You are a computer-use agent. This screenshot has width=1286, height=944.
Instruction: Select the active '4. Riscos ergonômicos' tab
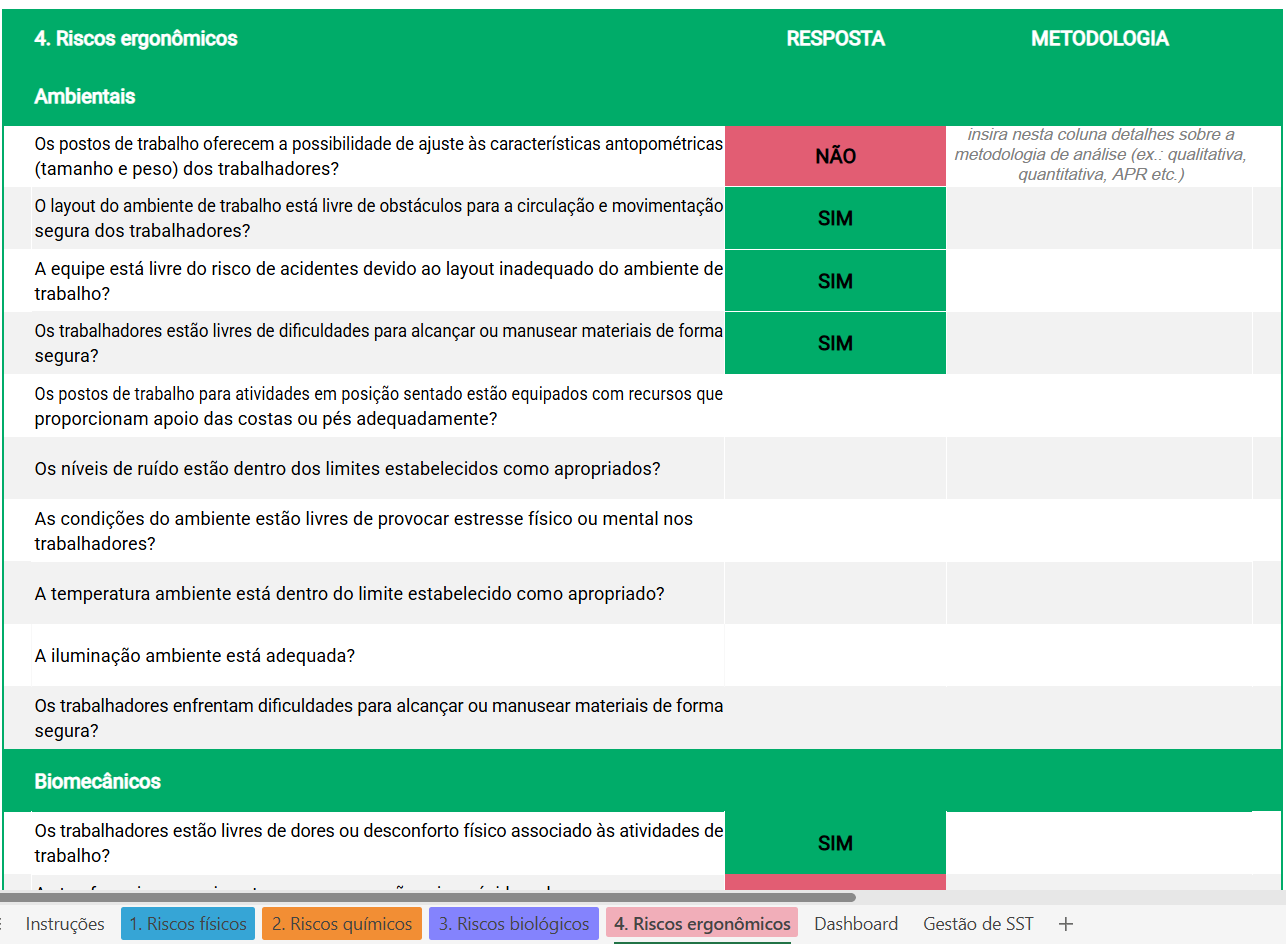point(701,923)
